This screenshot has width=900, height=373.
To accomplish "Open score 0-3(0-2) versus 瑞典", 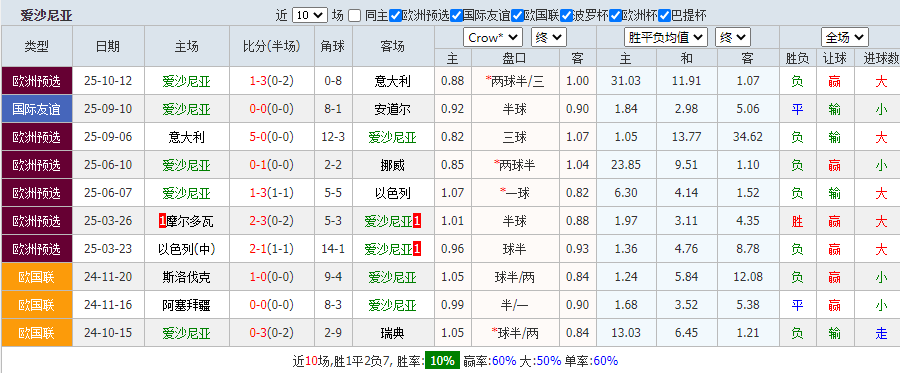I will tap(272, 334).
